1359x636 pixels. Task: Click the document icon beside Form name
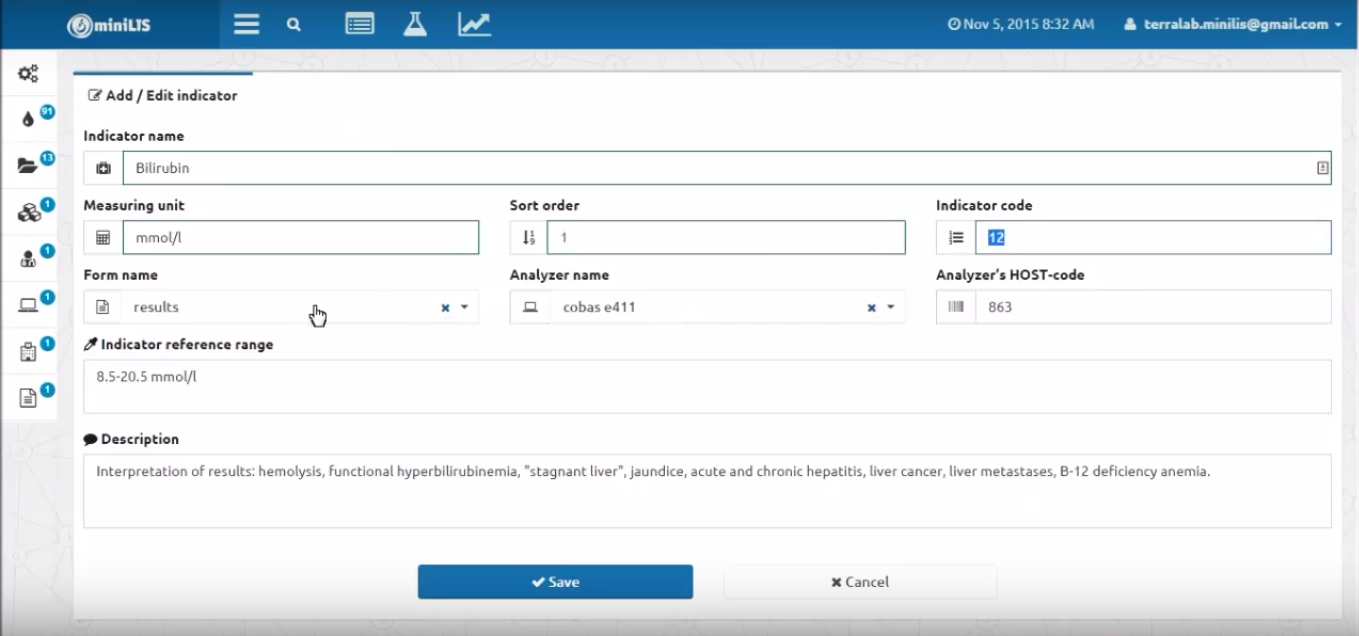coord(102,307)
